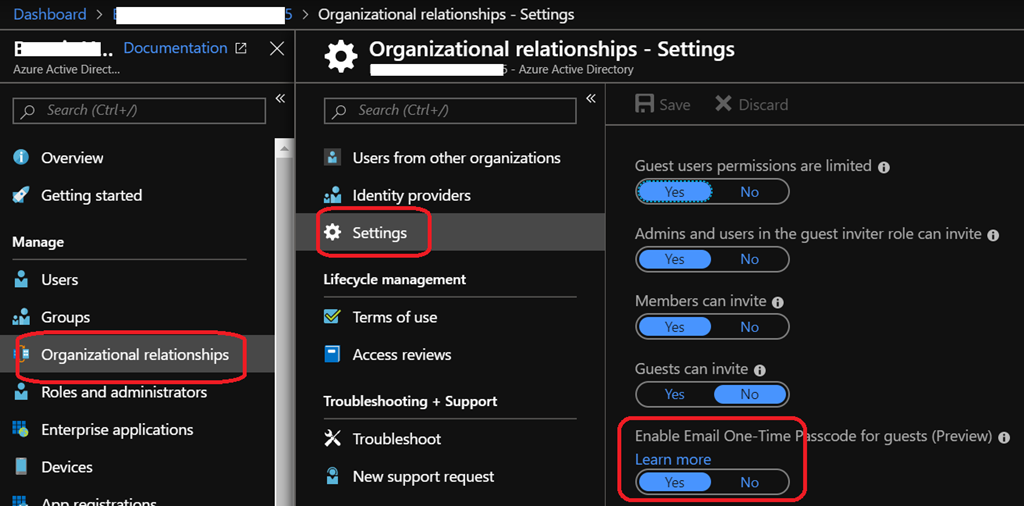Image resolution: width=1024 pixels, height=506 pixels.
Task: Click the Learn more link
Action: tap(673, 459)
